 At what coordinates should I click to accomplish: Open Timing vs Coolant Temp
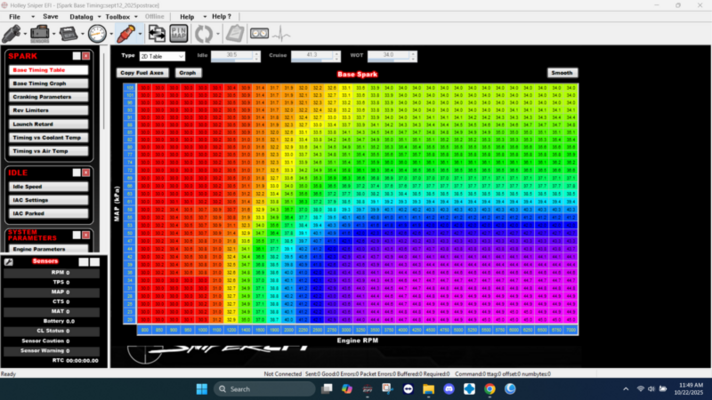coord(48,138)
